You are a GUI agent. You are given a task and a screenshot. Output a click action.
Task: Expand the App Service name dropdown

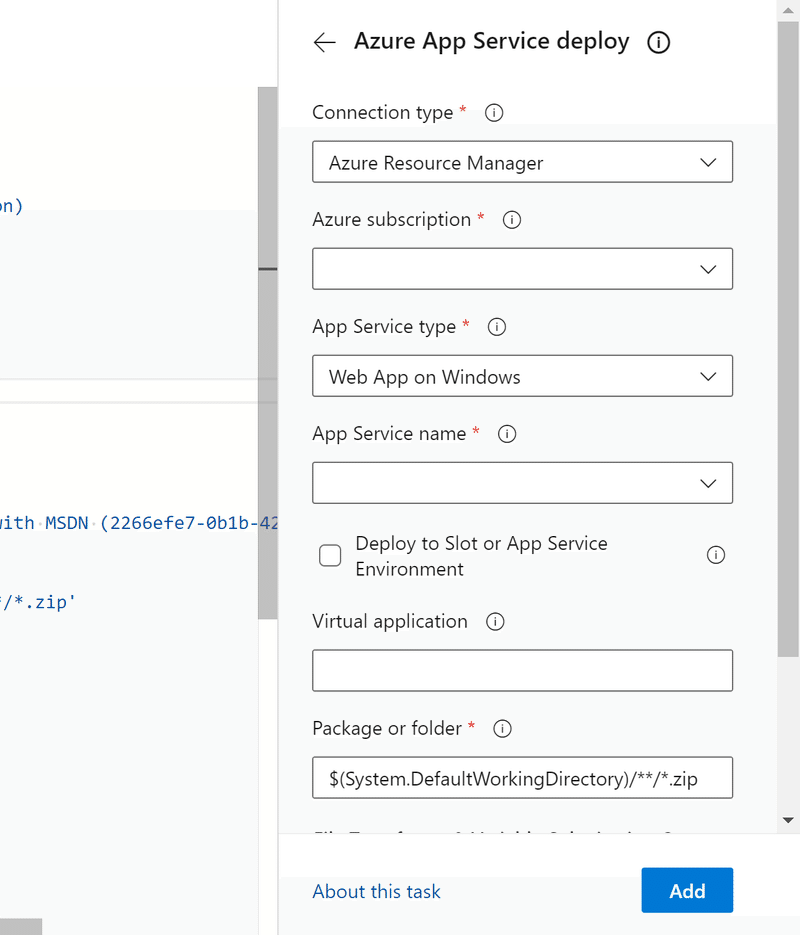point(522,483)
